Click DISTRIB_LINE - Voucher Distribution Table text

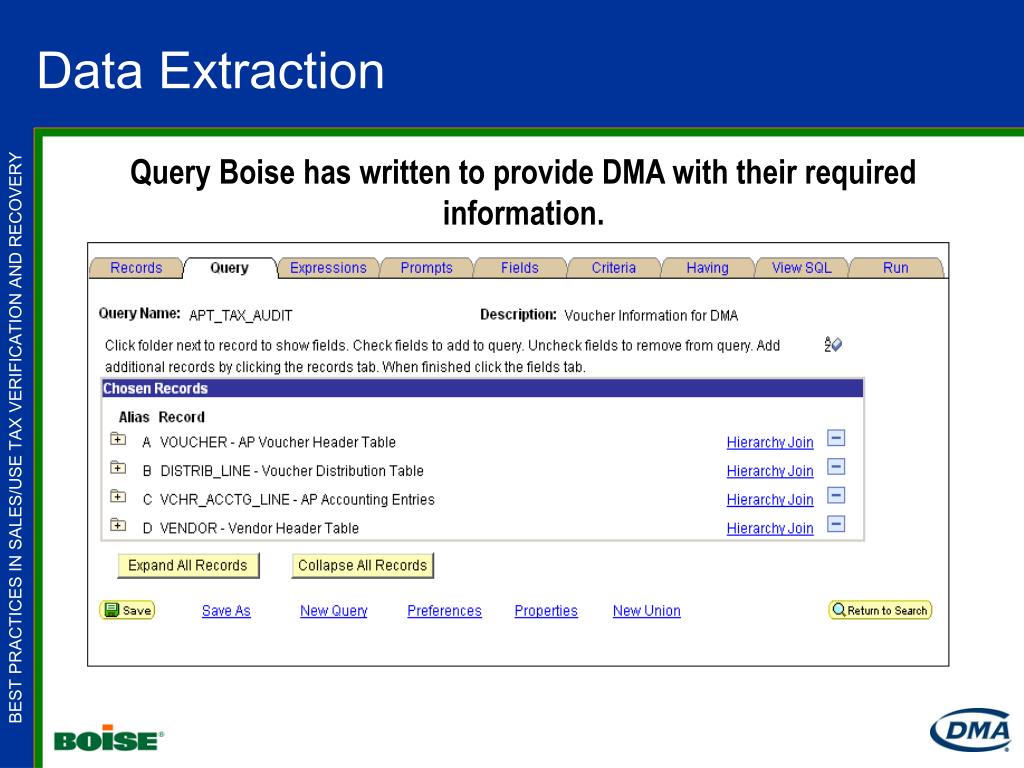[x=292, y=471]
